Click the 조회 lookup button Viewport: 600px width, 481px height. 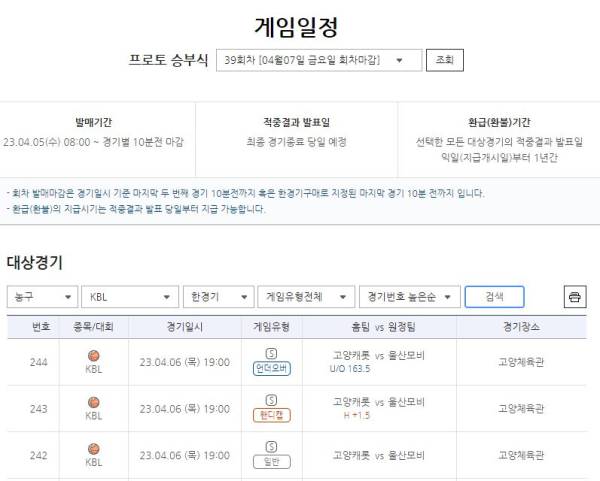445,60
